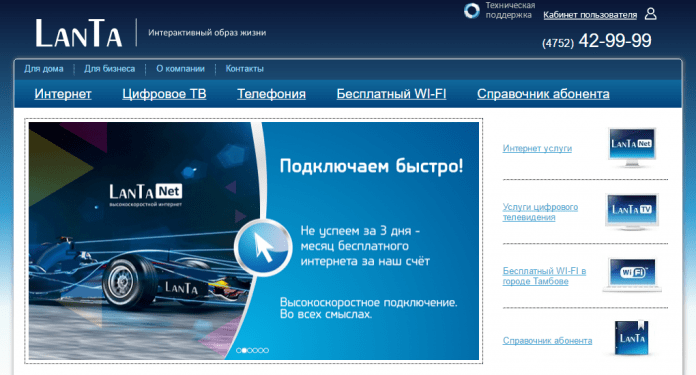Click the Wi-Fi laptop icon
The height and width of the screenshot is (375, 696).
[632, 275]
